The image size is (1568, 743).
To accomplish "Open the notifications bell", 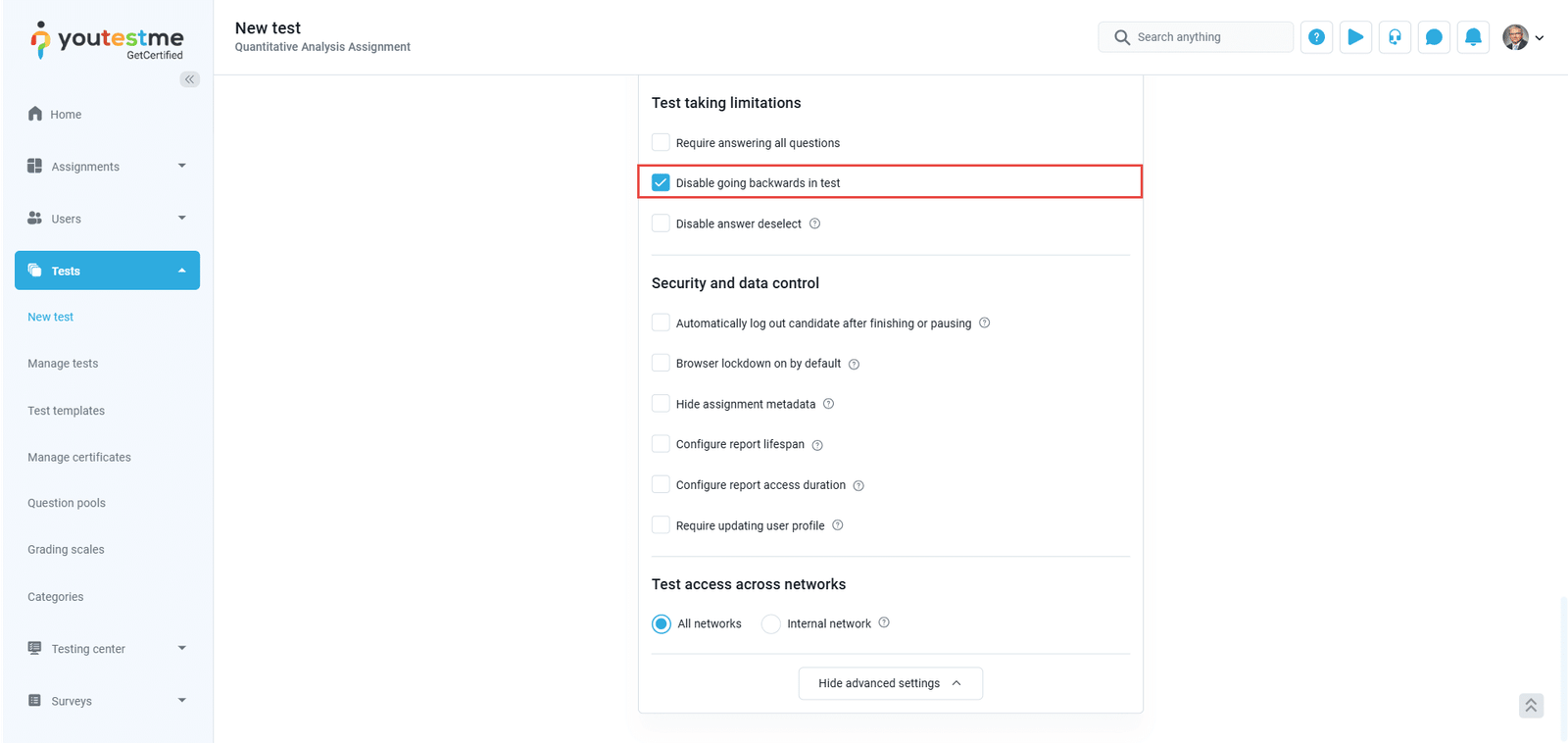I will pos(1473,37).
